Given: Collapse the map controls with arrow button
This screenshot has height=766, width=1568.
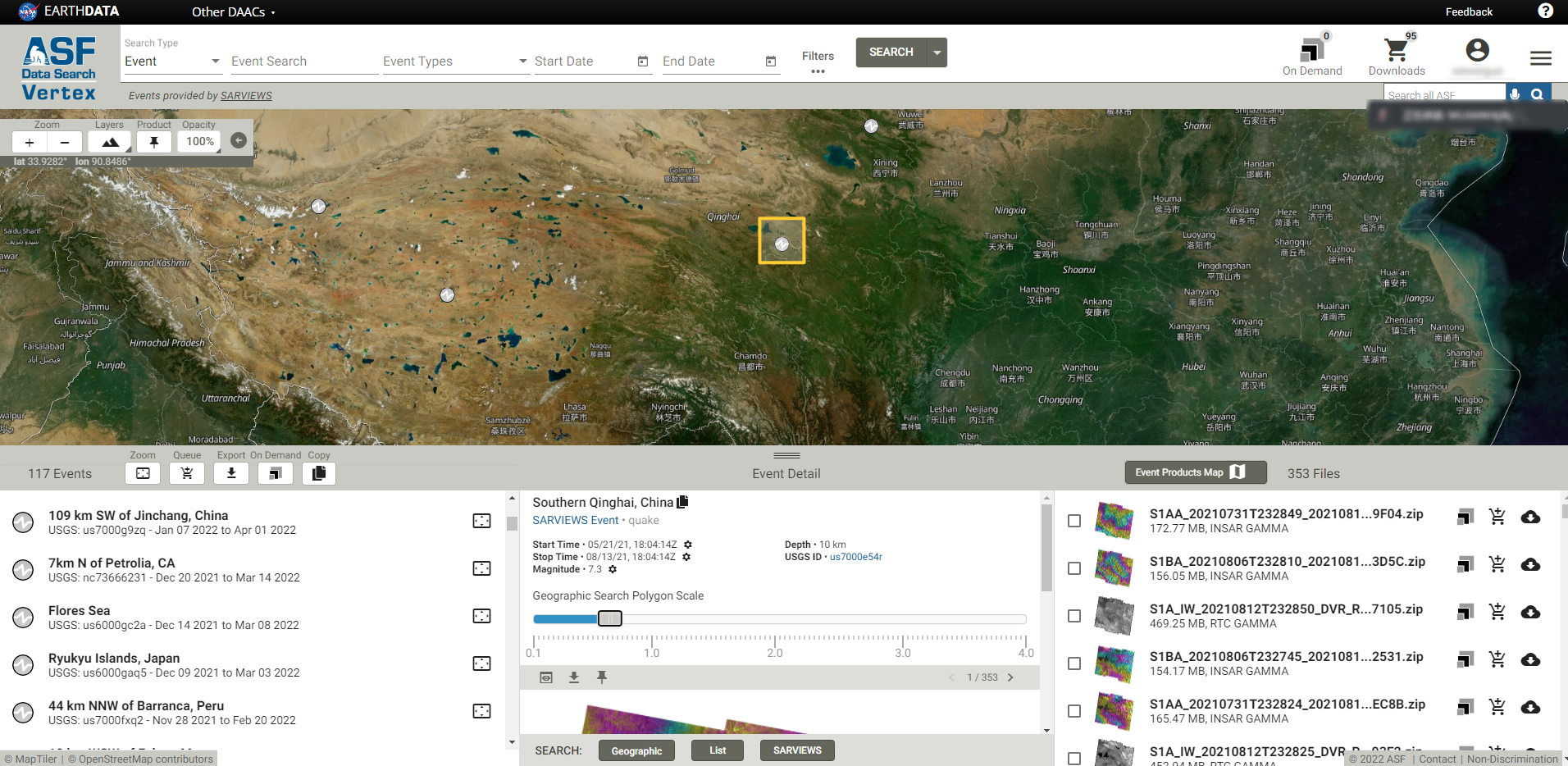Looking at the screenshot, I should (239, 140).
